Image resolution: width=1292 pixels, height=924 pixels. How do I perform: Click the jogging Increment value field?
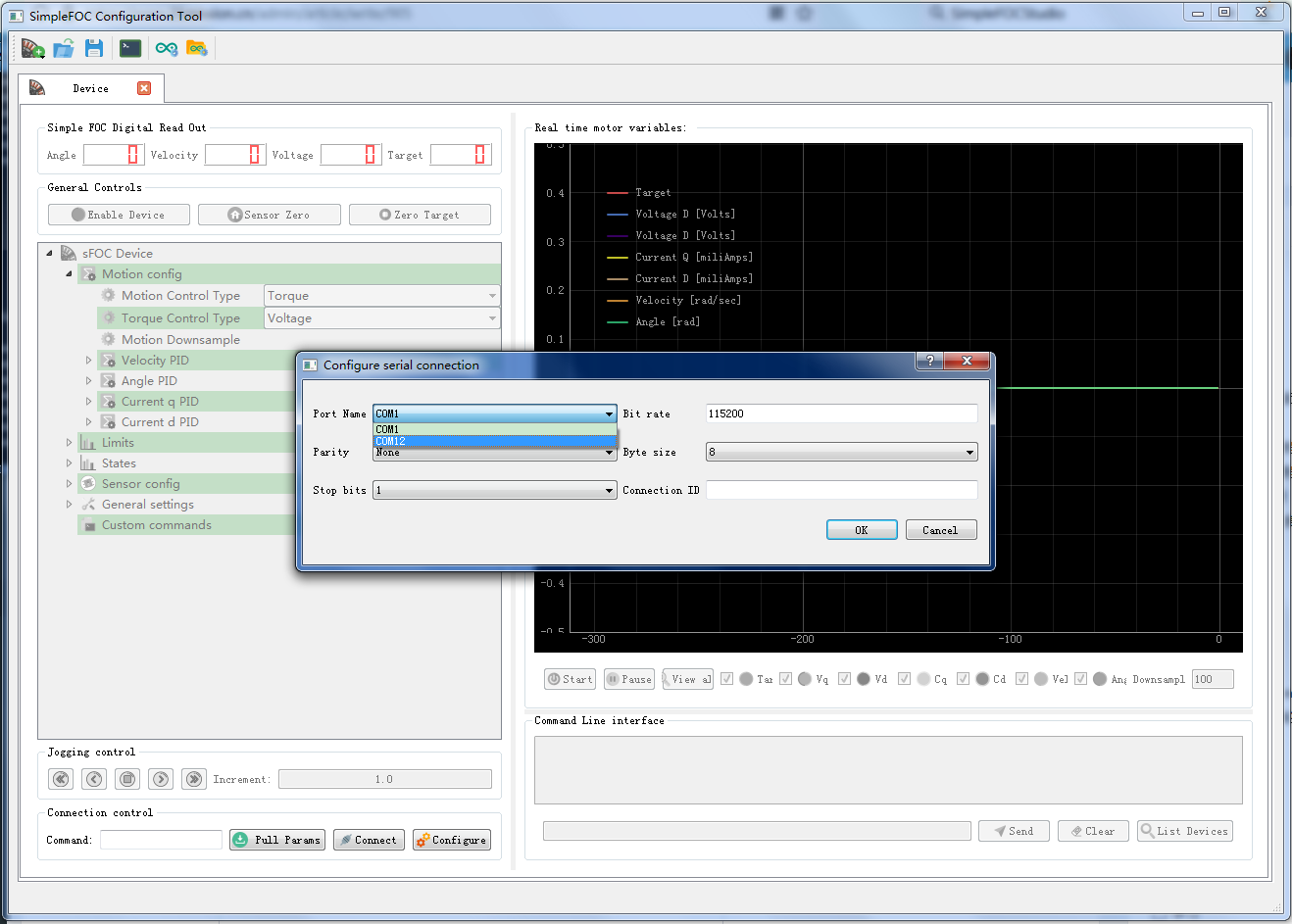(384, 779)
